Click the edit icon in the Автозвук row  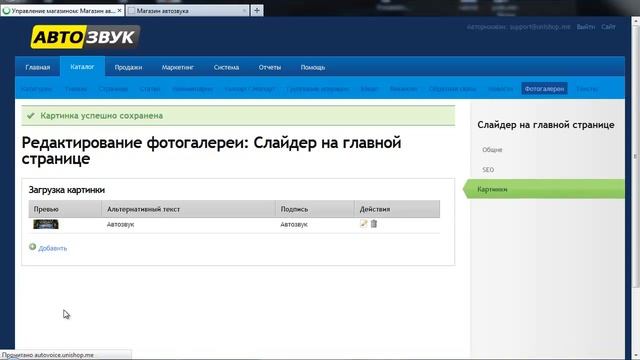click(x=363, y=224)
